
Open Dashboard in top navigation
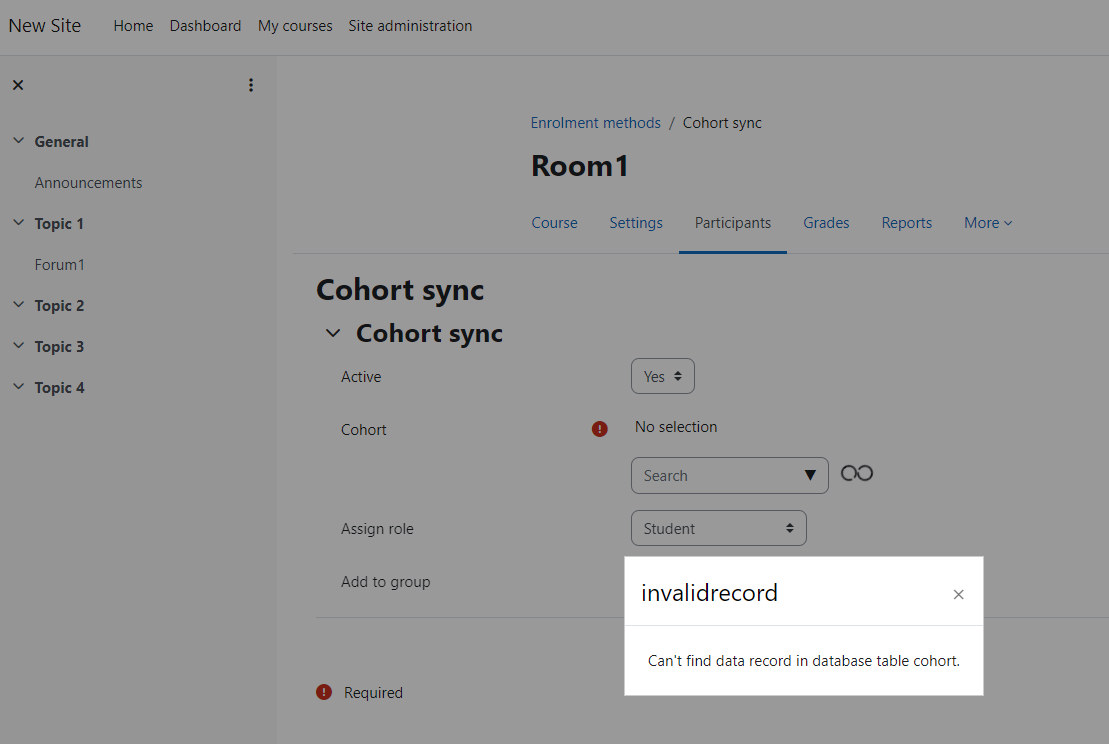coord(205,26)
